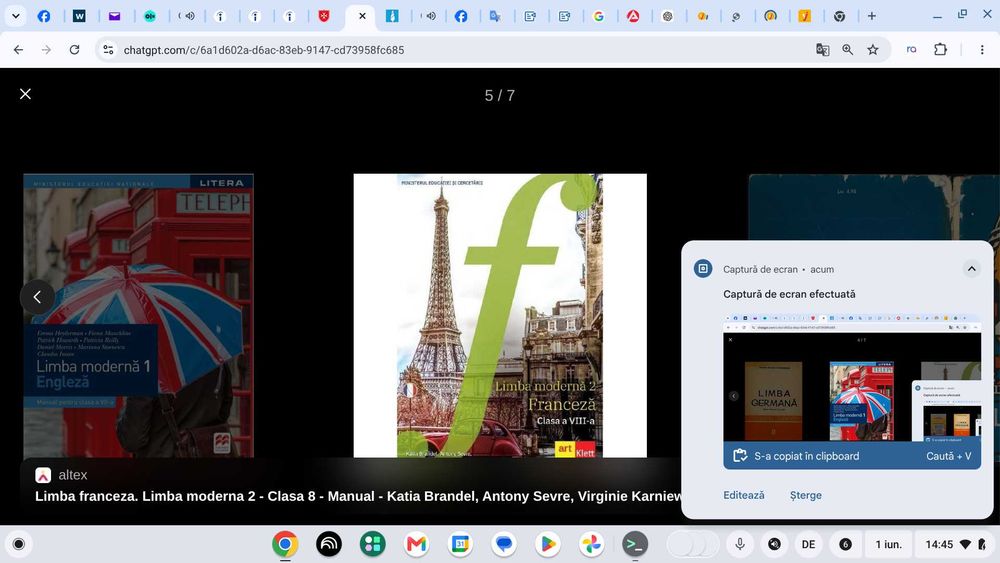
Task: Collapse the Captură de ecran notification
Action: (971, 269)
